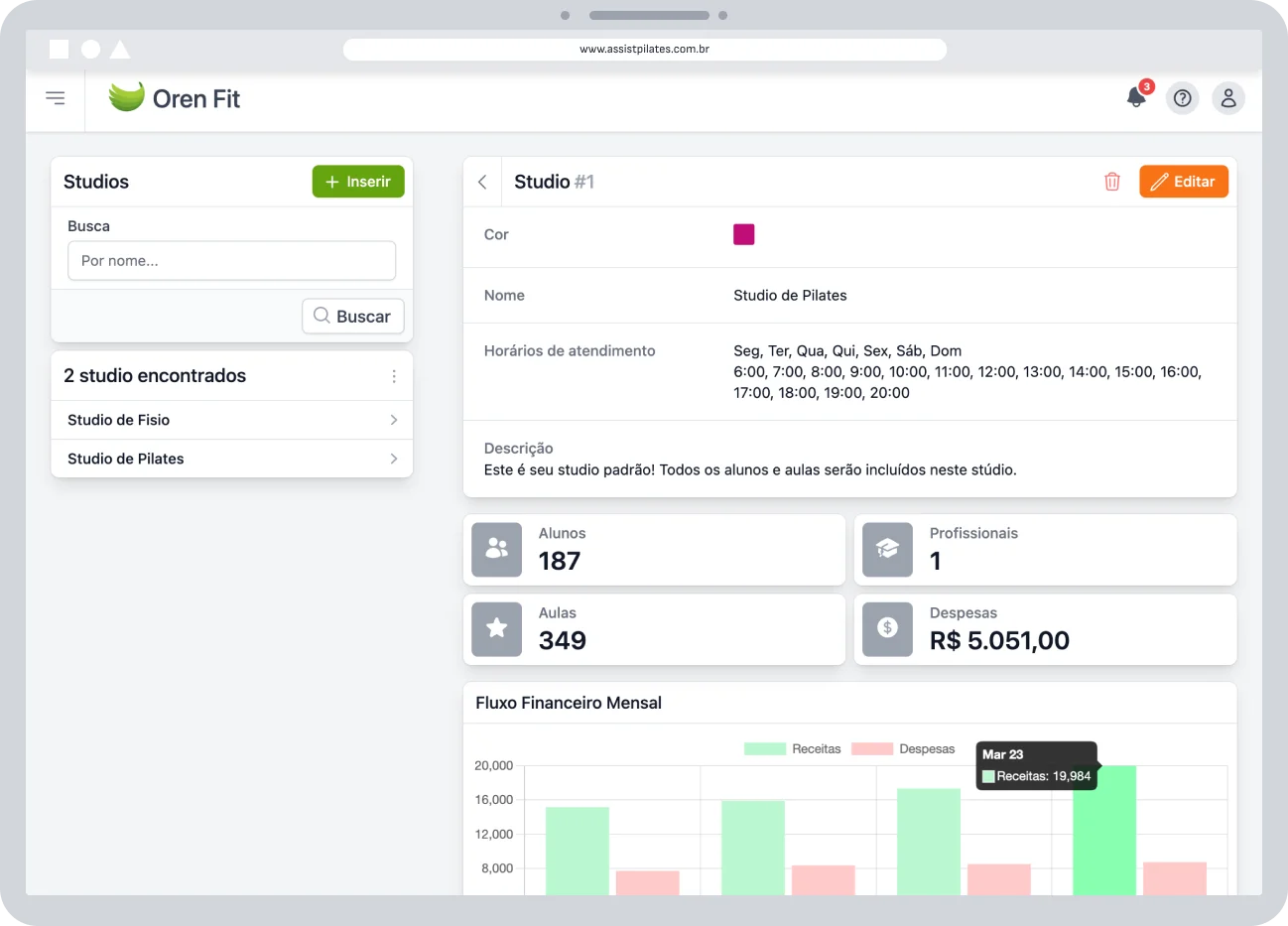Click the Oren Fit brand name
The image size is (1288, 926).
(x=196, y=98)
